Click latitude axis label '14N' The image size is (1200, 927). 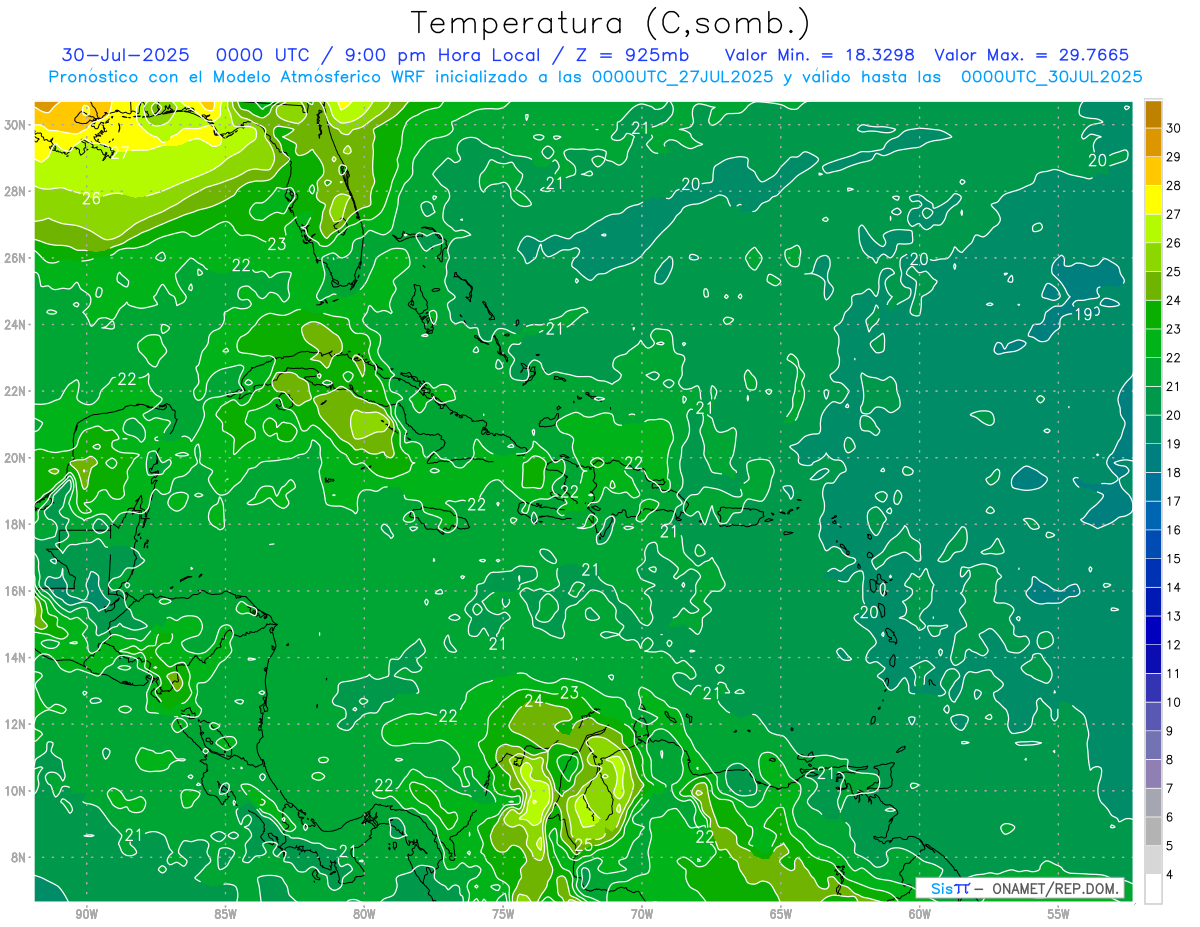click(15, 658)
